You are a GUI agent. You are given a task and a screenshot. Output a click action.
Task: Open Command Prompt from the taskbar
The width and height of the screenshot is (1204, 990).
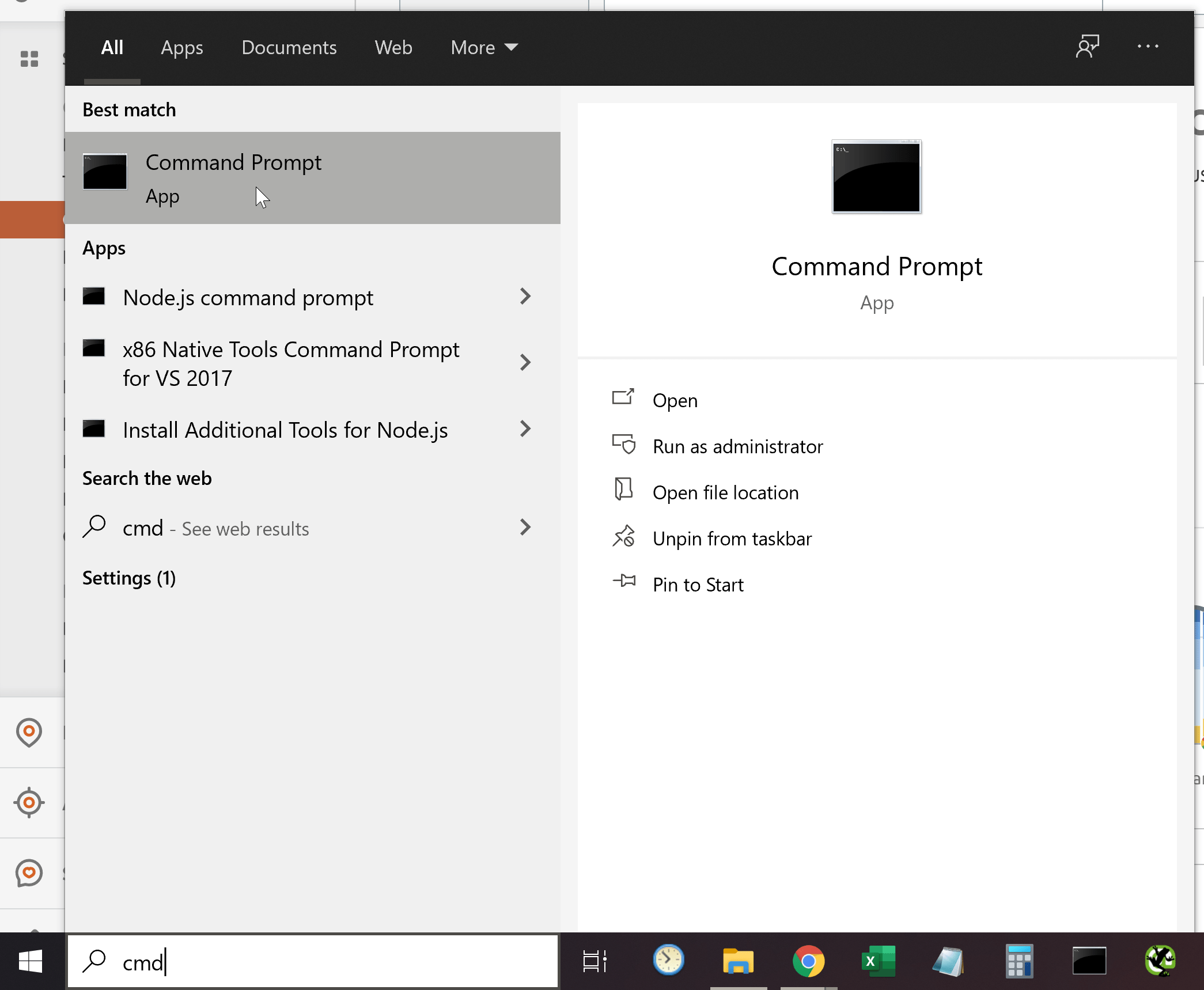click(1089, 961)
